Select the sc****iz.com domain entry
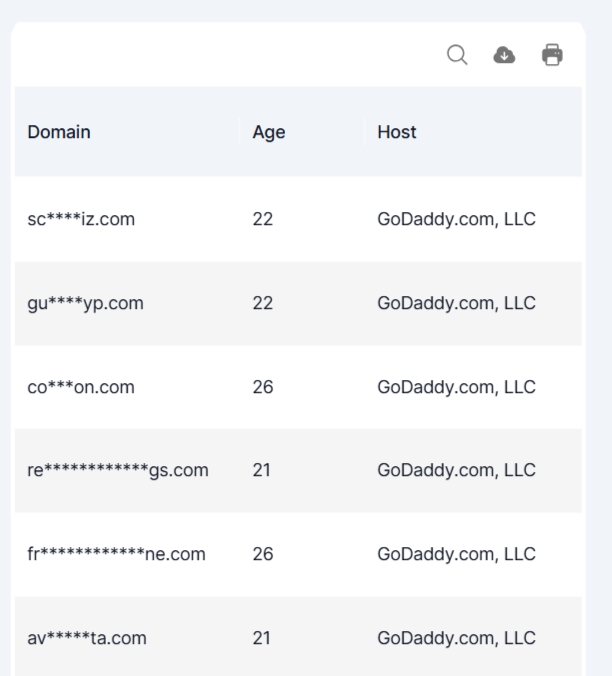 pos(81,219)
